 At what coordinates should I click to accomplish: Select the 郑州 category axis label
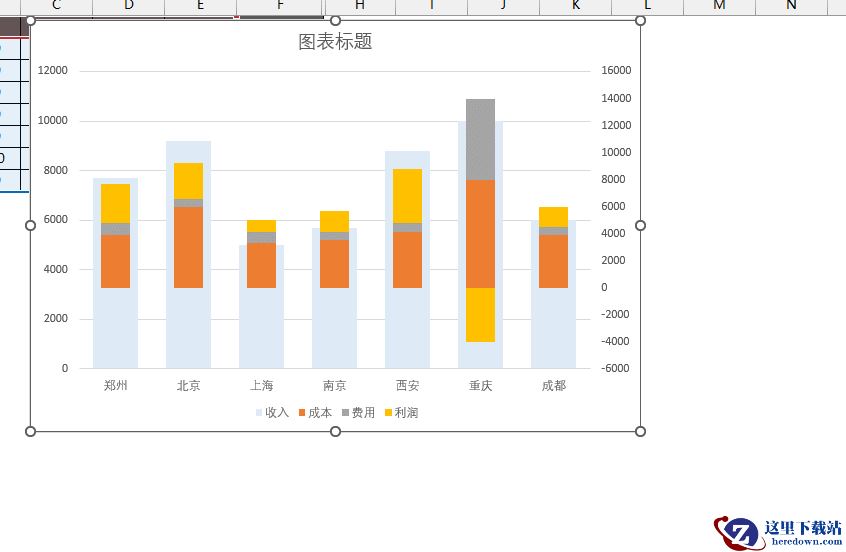click(115, 385)
